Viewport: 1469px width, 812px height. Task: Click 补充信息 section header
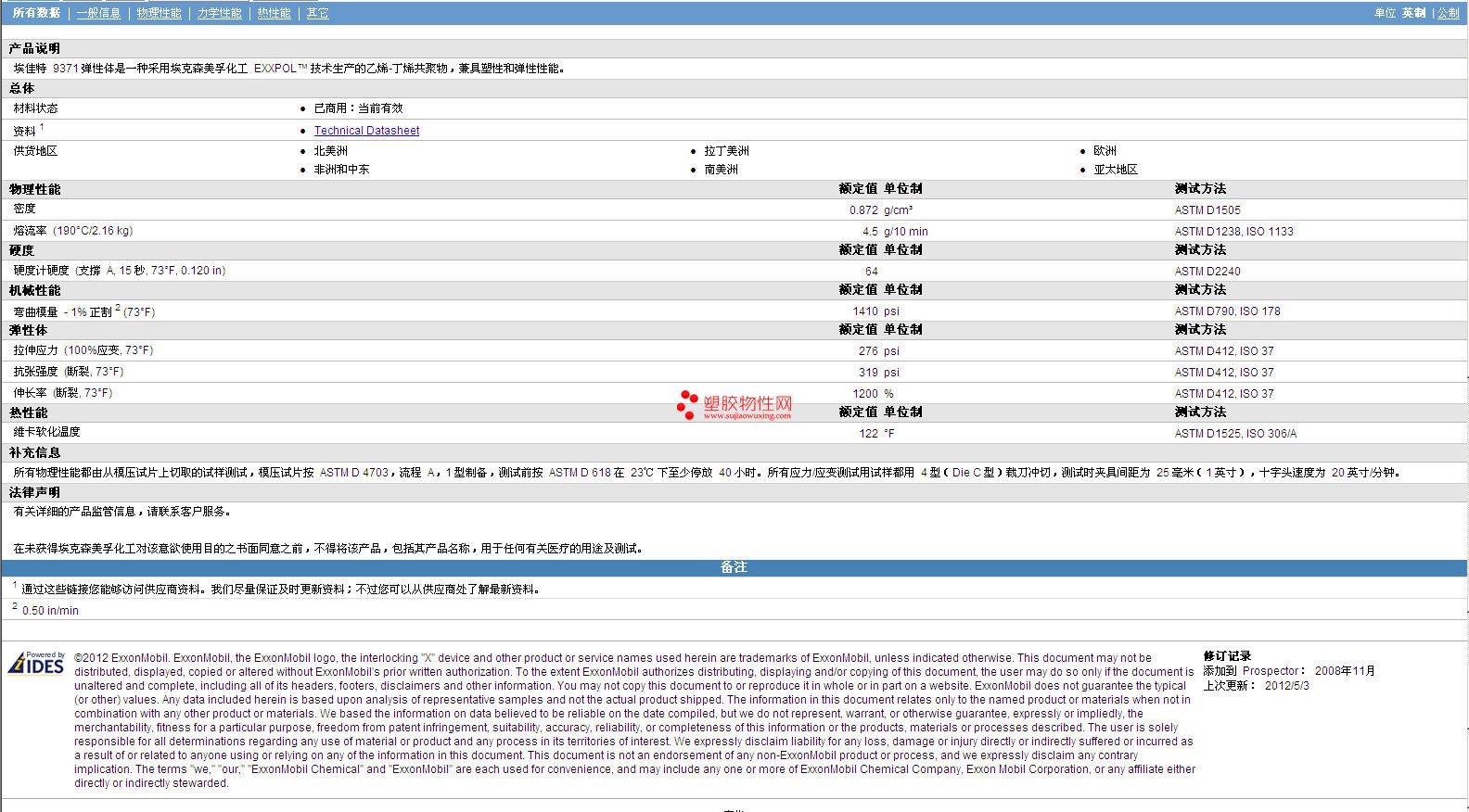pos(34,452)
